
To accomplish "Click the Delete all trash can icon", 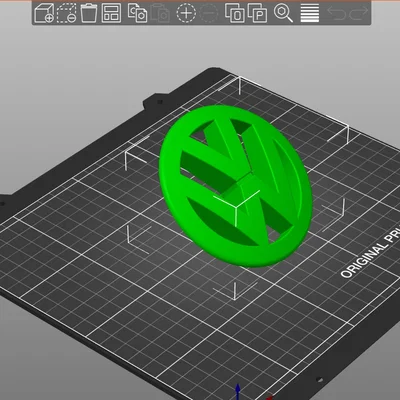I will click(89, 13).
